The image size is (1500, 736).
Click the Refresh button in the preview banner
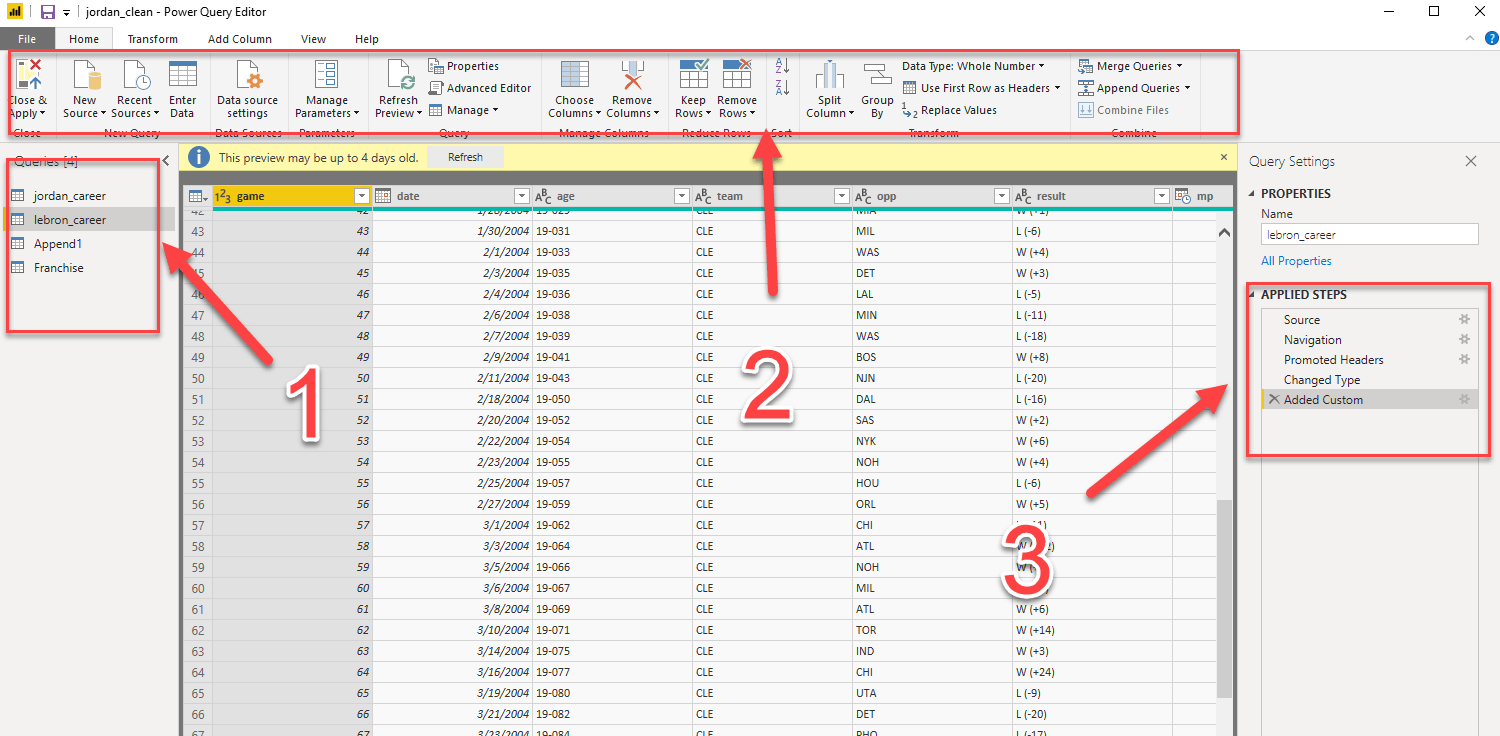(465, 157)
